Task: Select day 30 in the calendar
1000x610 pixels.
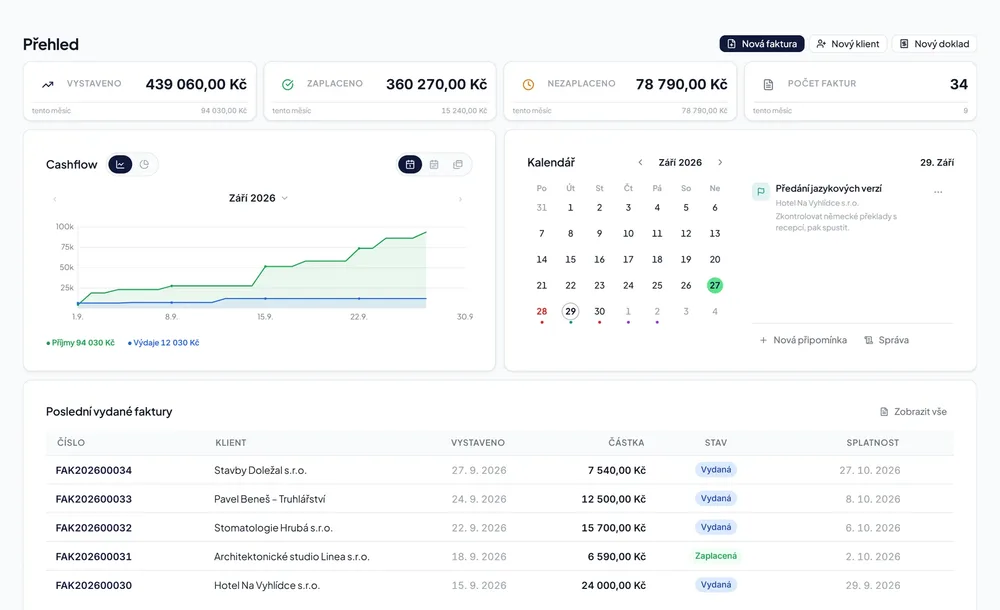Action: coord(599,311)
